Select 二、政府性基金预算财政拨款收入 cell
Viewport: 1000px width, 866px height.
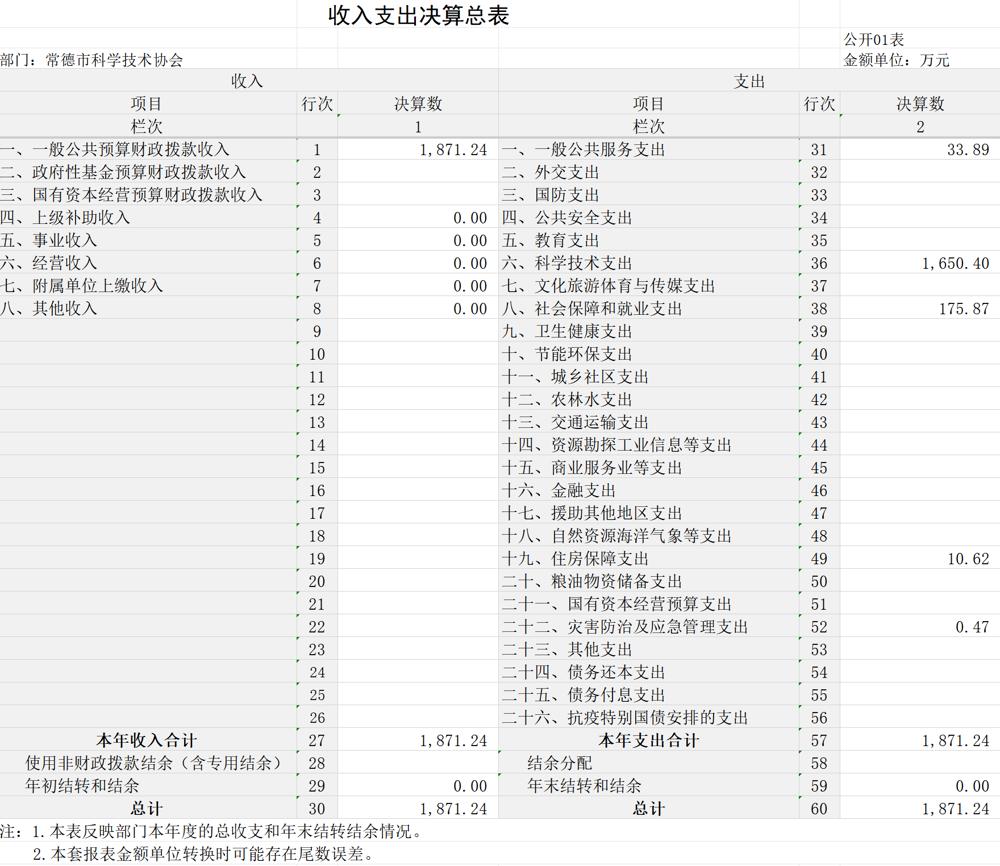[x=148, y=172]
